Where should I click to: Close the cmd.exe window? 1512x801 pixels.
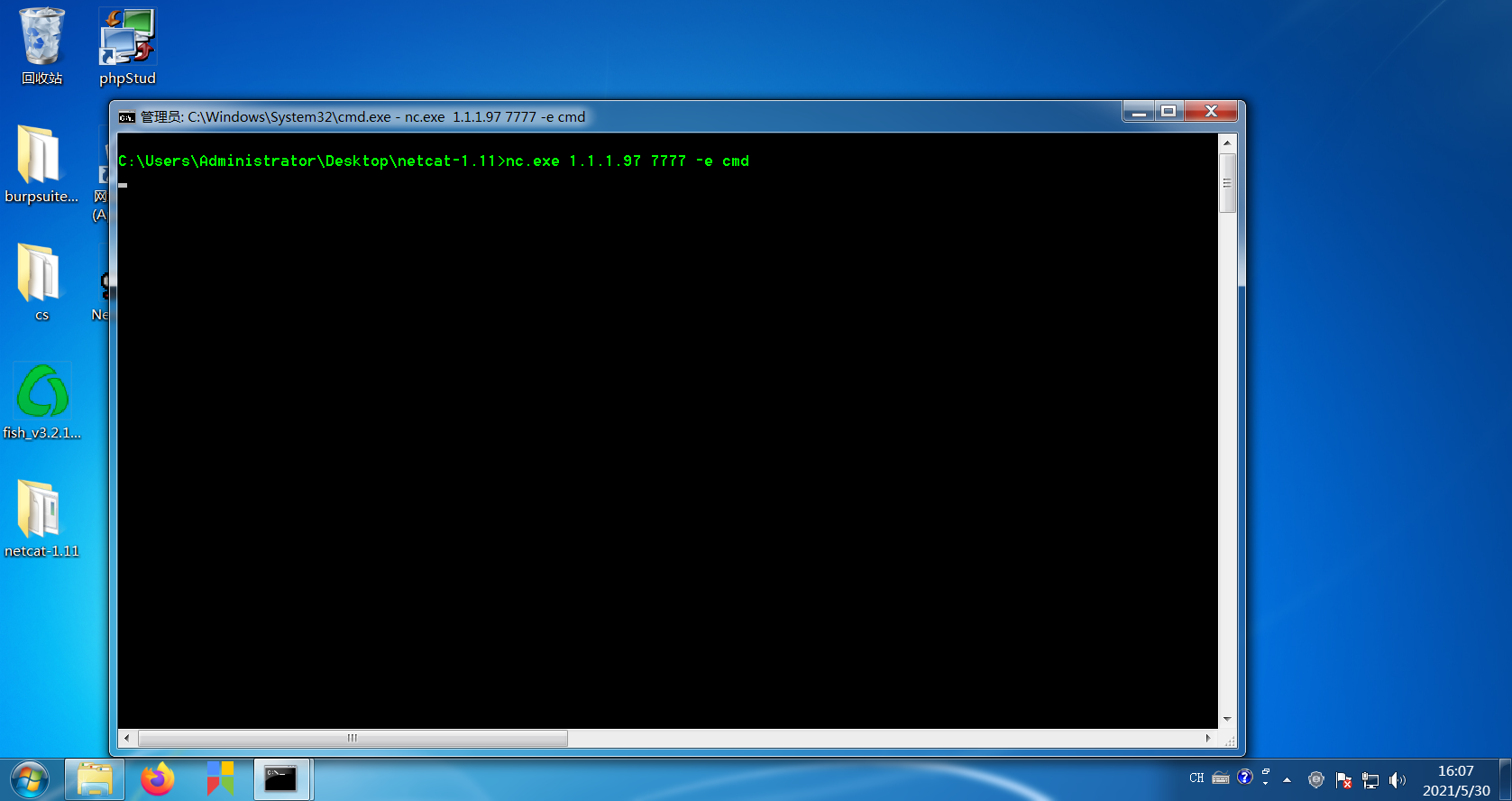(x=1211, y=112)
